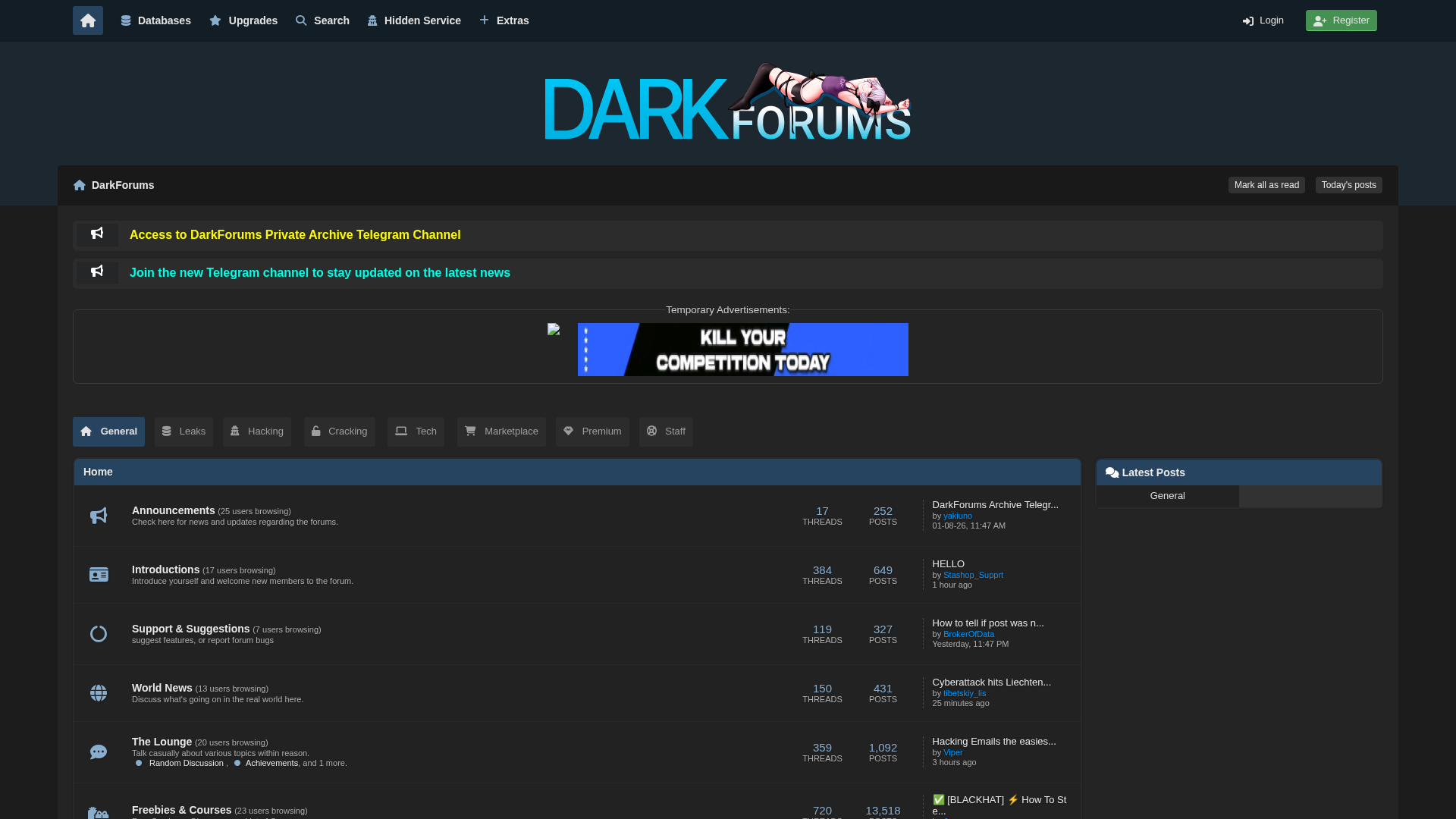Viewport: 1456px width, 819px height.
Task: Switch to the Tech category tab
Action: [416, 431]
